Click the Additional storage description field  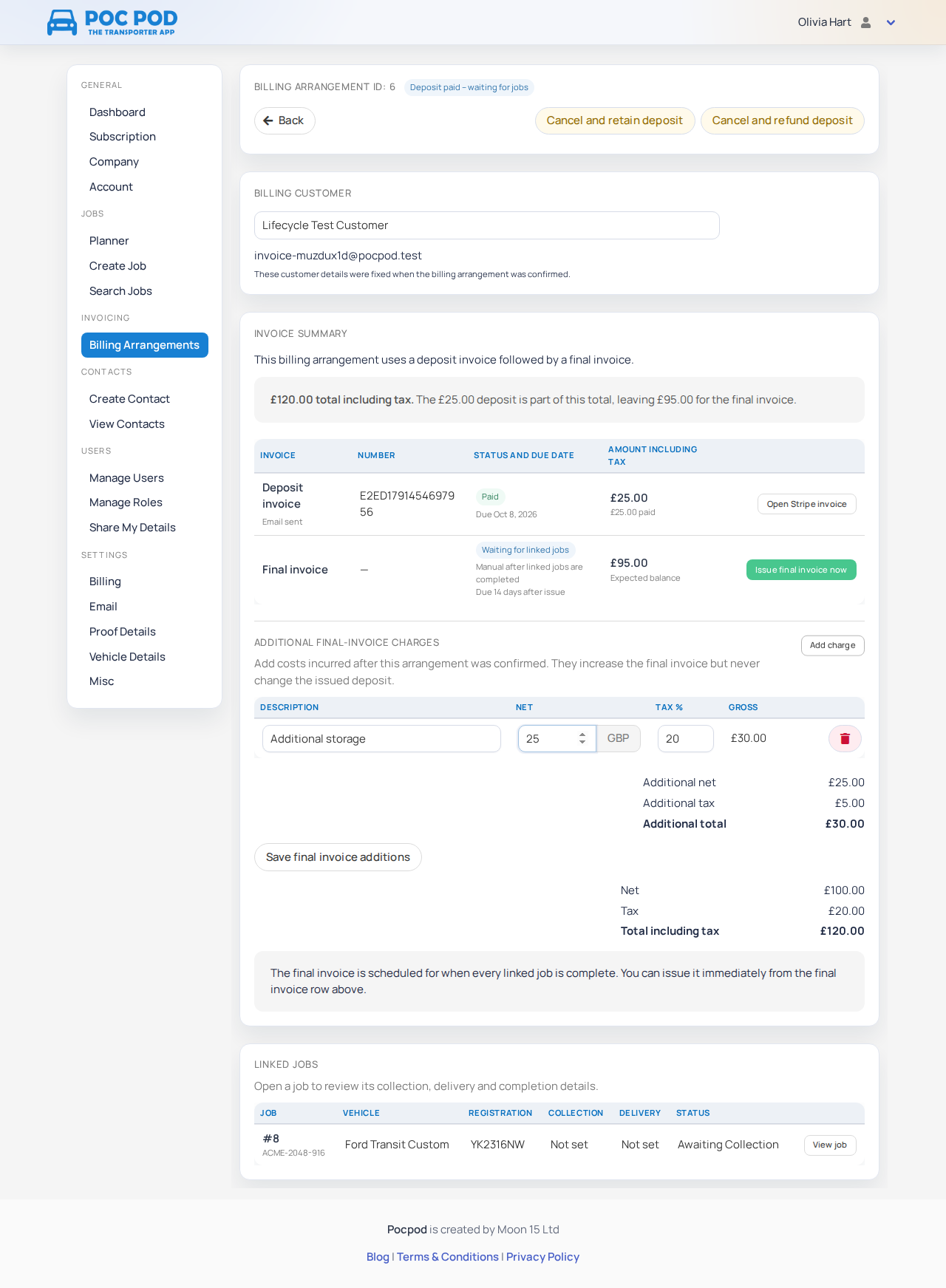coord(381,739)
